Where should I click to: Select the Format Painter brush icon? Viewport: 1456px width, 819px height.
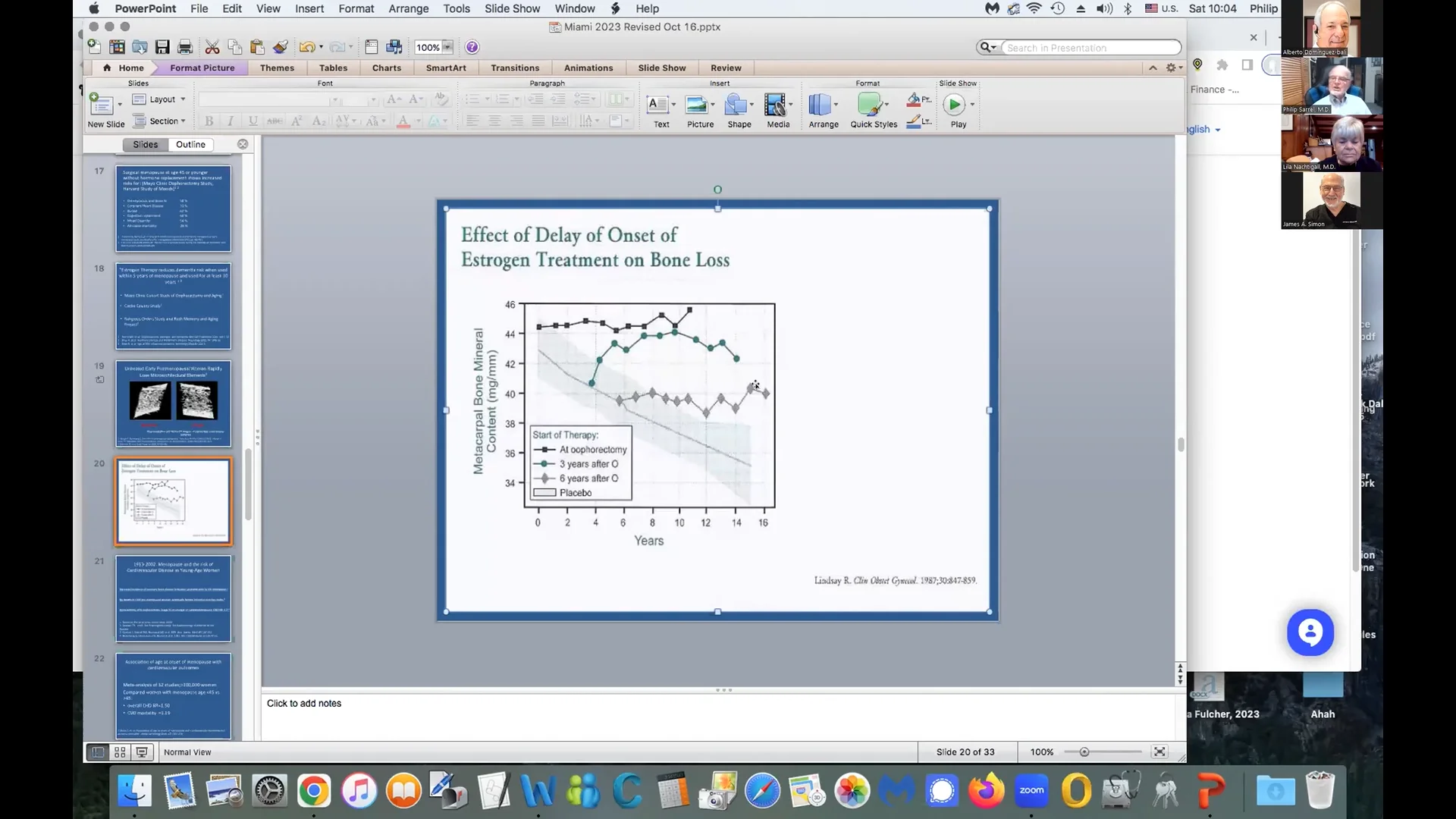(x=281, y=47)
